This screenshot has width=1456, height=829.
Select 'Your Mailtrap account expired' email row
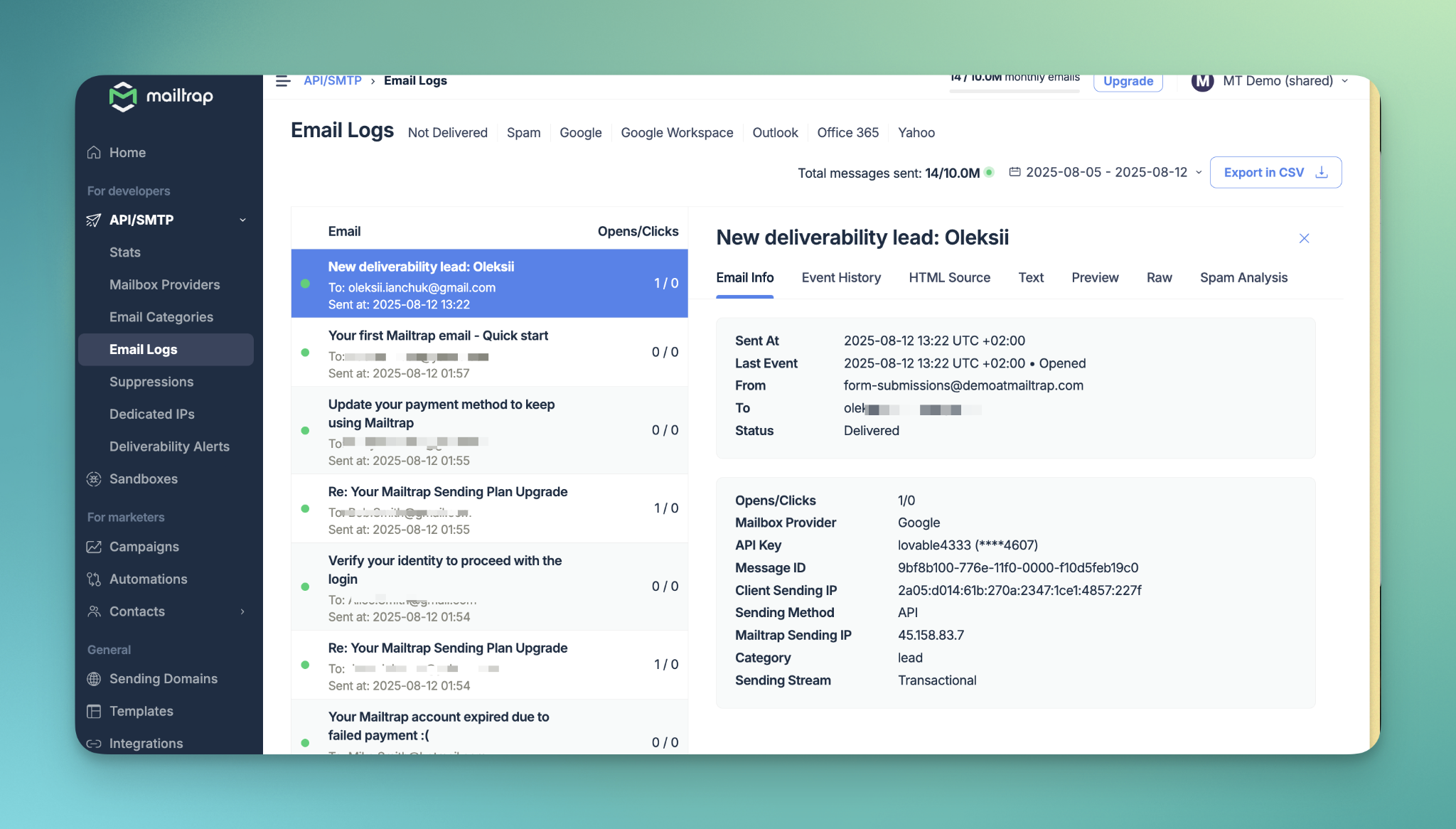coord(489,728)
